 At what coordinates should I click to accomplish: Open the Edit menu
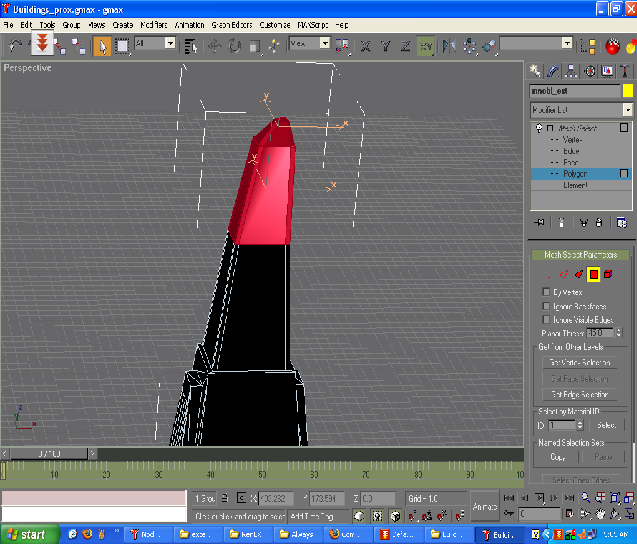26,23
